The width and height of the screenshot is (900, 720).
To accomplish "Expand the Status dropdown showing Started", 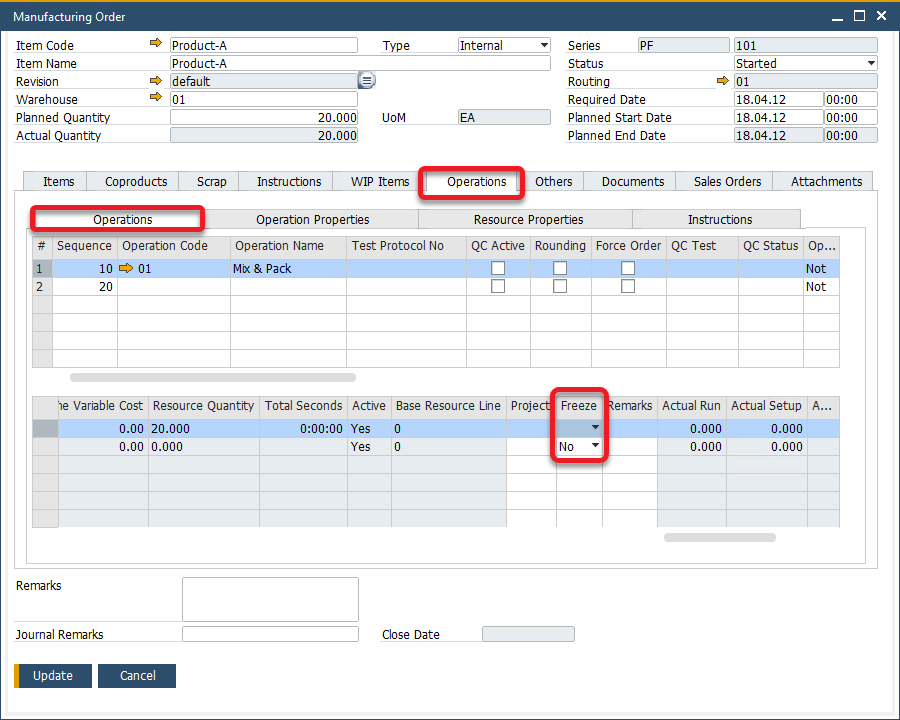I will point(870,63).
